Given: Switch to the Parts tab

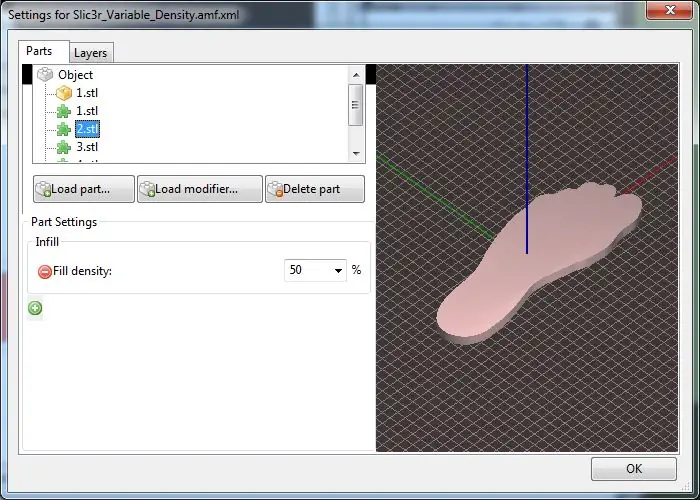Looking at the screenshot, I should (x=44, y=51).
